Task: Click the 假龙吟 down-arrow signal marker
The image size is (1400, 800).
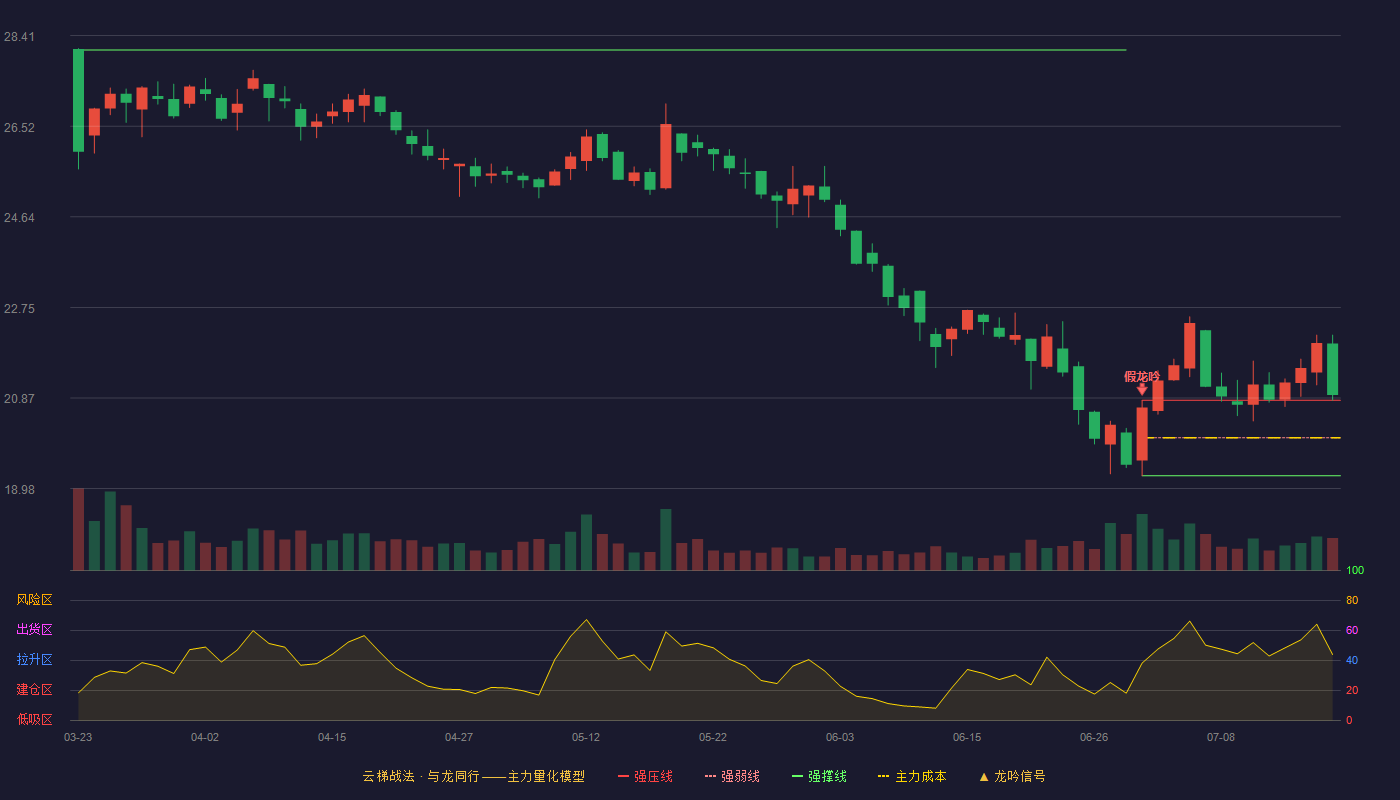Action: pos(1142,389)
